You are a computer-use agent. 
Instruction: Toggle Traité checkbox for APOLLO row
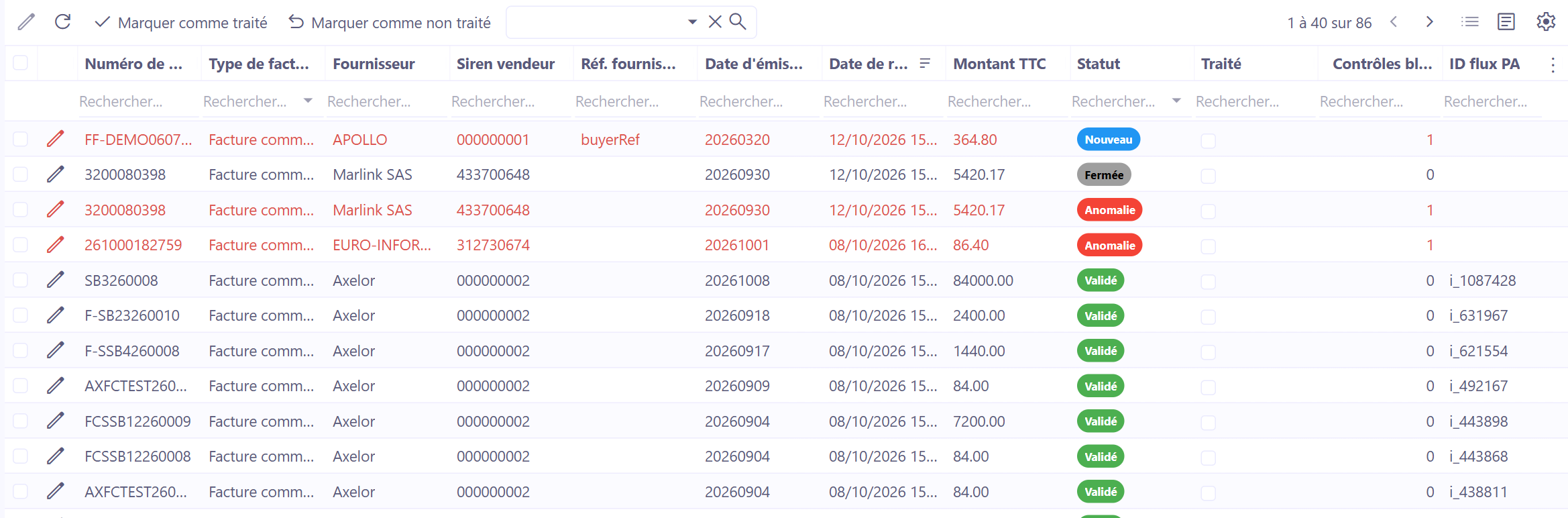[1209, 140]
